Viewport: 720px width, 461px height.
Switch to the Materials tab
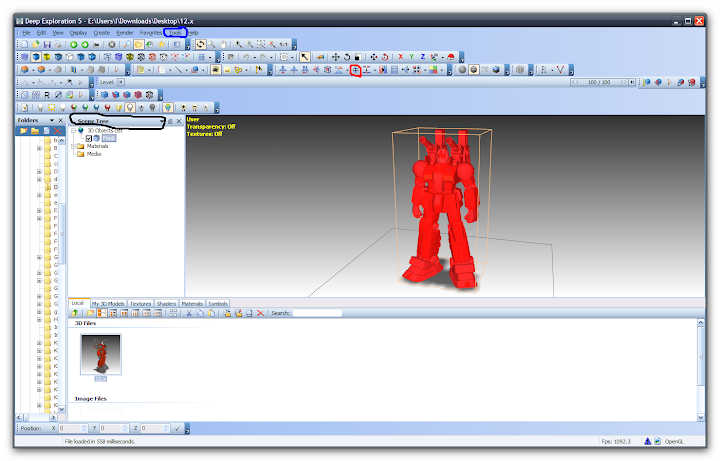[192, 304]
